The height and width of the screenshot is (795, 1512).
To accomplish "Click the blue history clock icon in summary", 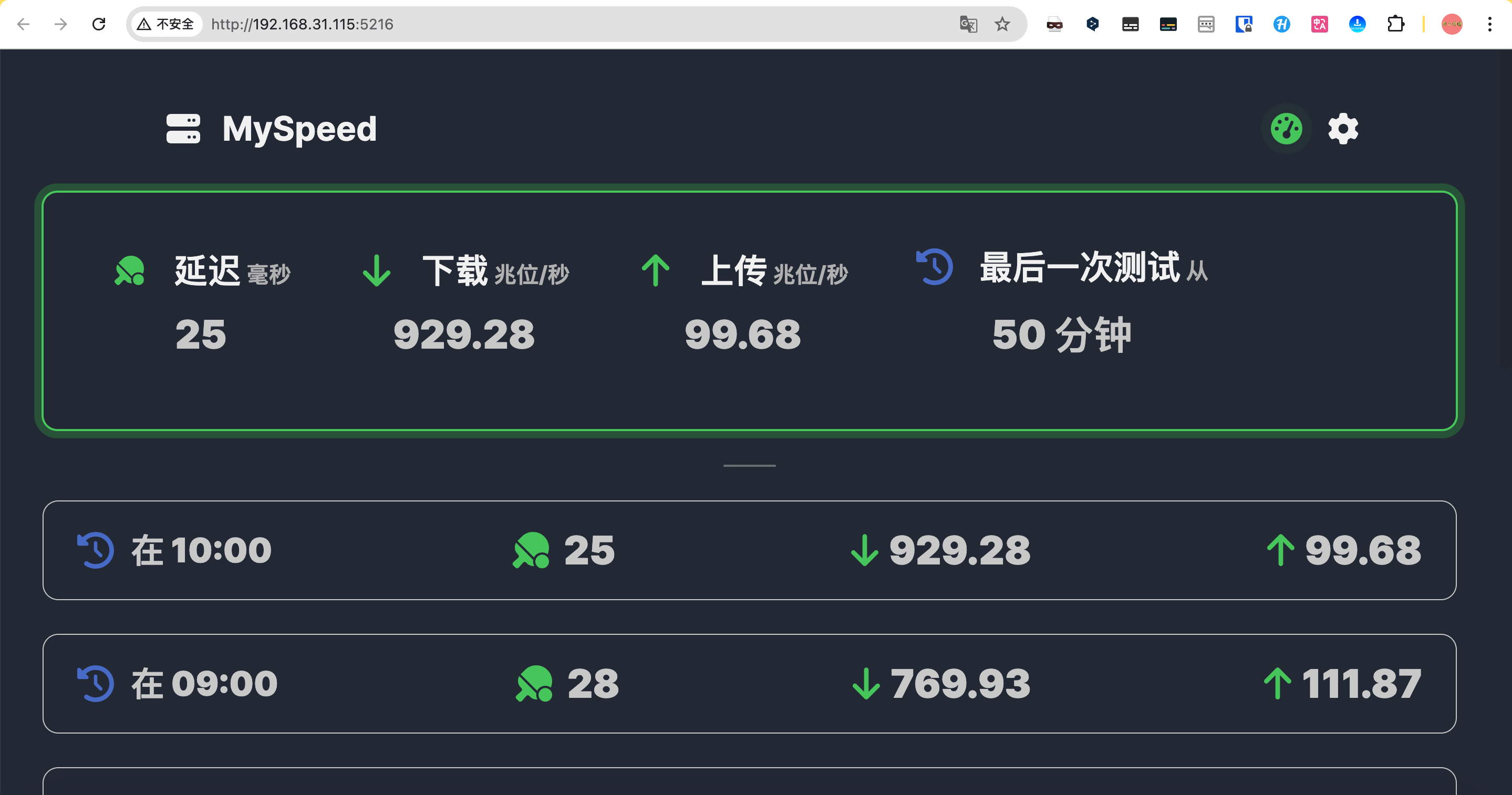I will (935, 267).
